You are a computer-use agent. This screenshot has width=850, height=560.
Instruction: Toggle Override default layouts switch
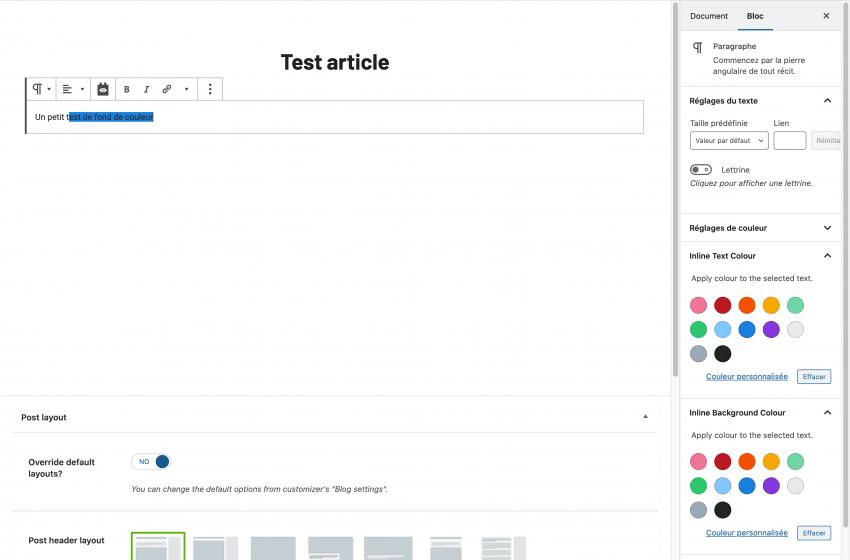tap(151, 461)
